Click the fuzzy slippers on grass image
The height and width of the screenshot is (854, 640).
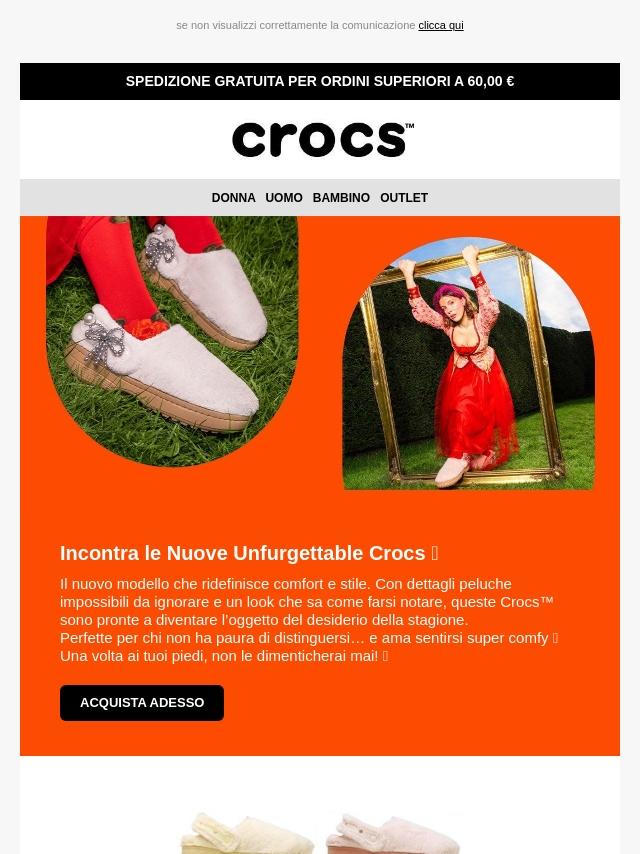tap(172, 341)
